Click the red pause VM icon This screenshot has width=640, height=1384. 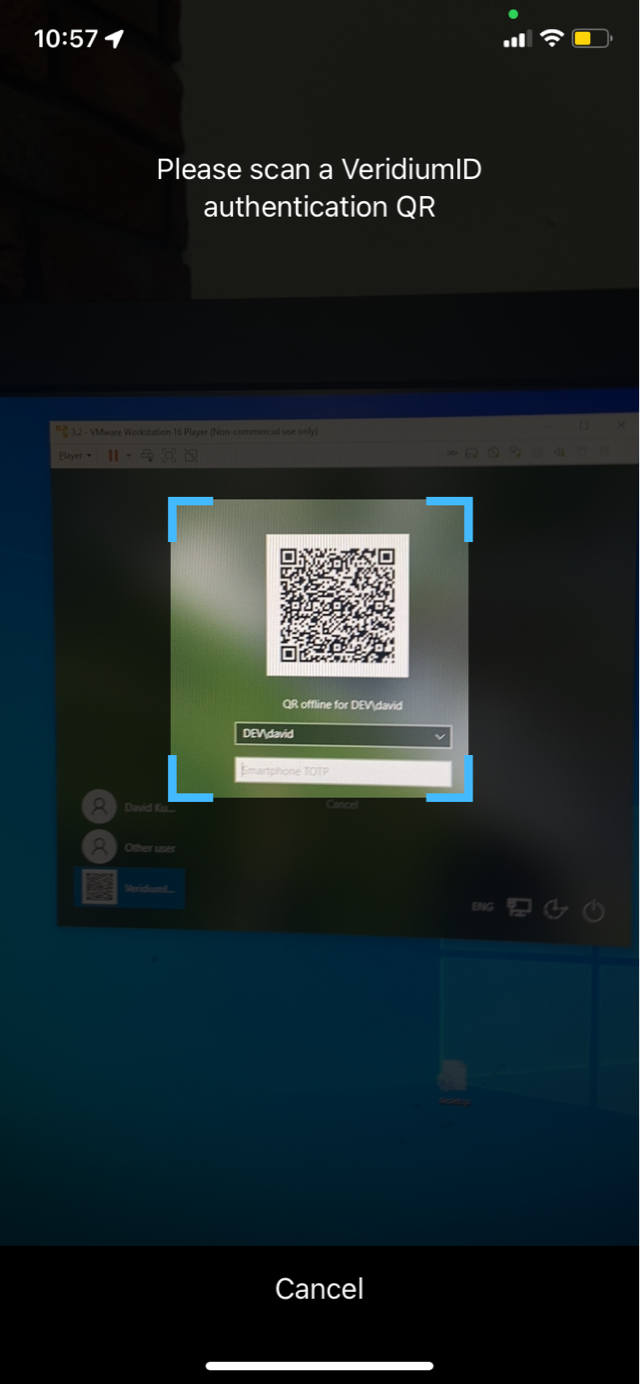113,455
